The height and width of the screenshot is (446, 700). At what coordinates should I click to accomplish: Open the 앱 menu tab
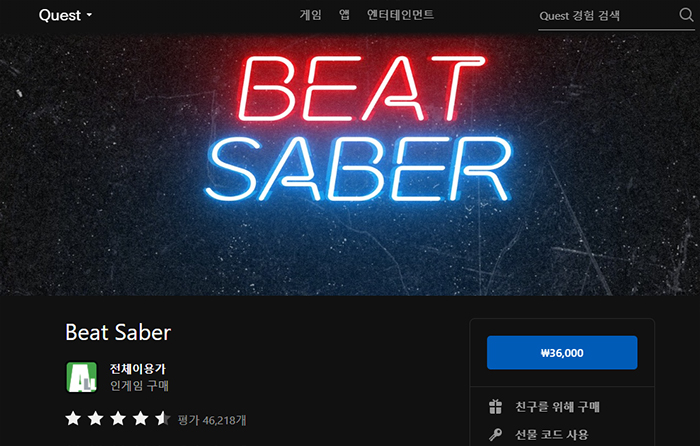coord(344,15)
